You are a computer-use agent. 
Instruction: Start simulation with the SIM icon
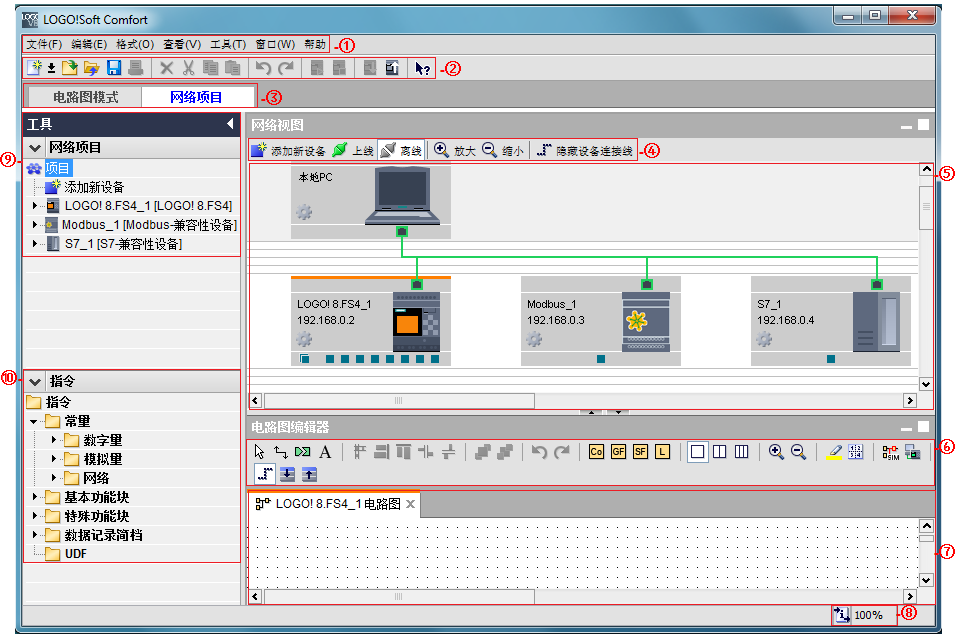pyautogui.click(x=890, y=452)
